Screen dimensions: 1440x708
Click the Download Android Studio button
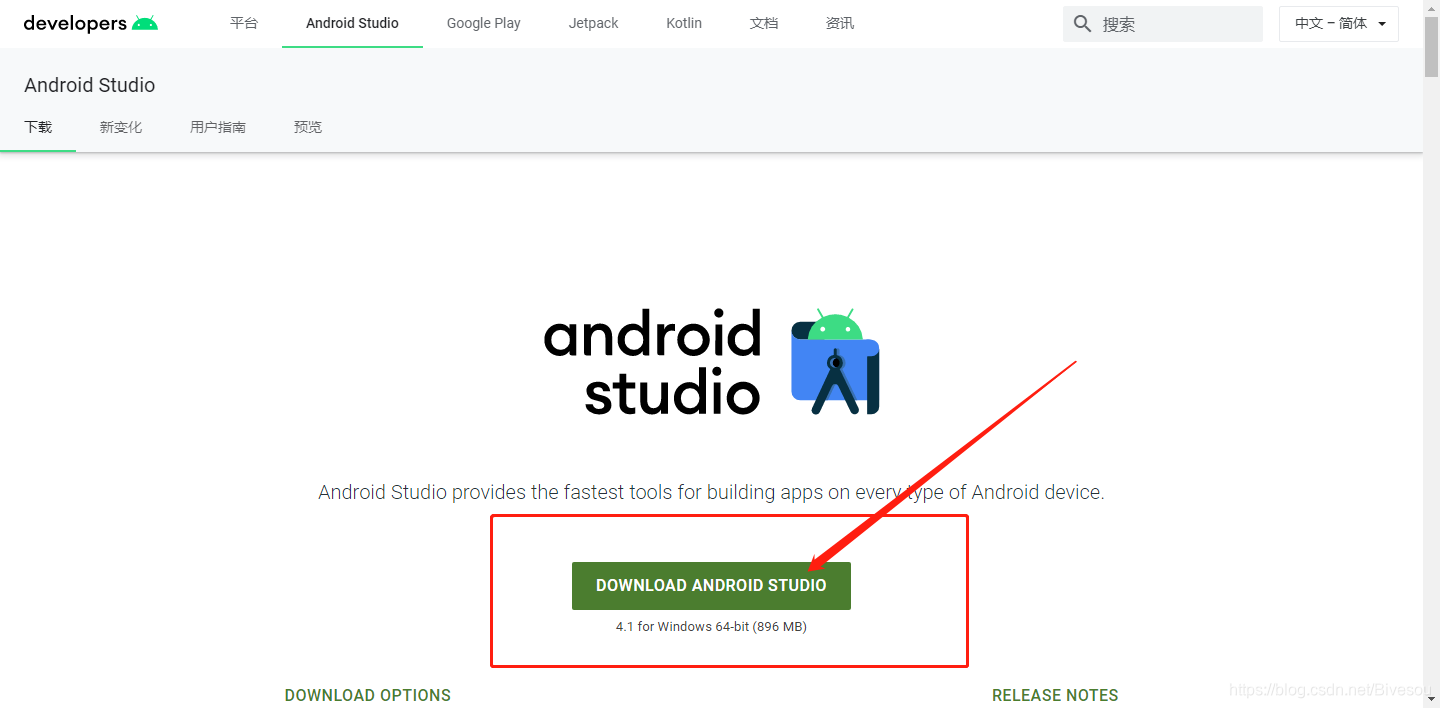[x=711, y=586]
